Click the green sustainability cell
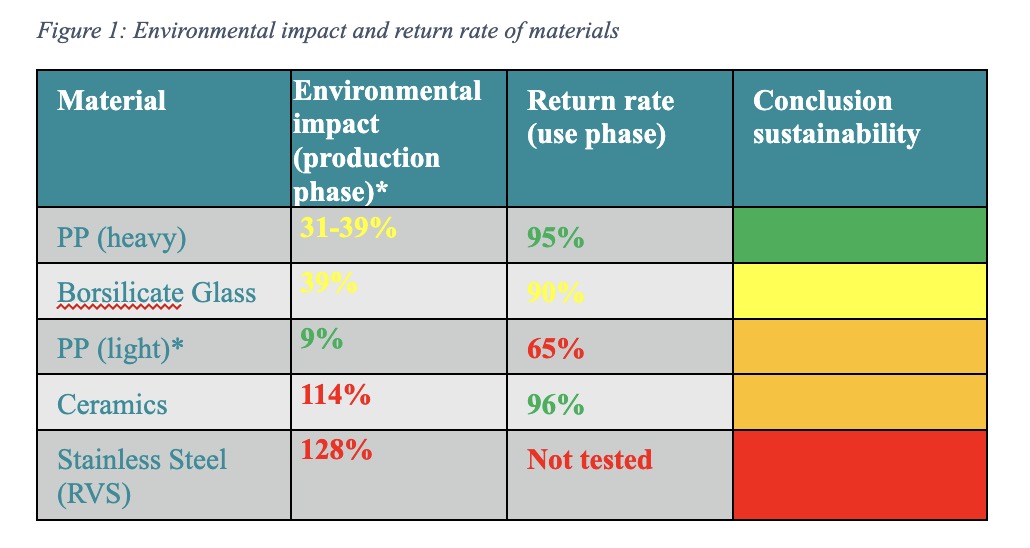 (x=859, y=235)
